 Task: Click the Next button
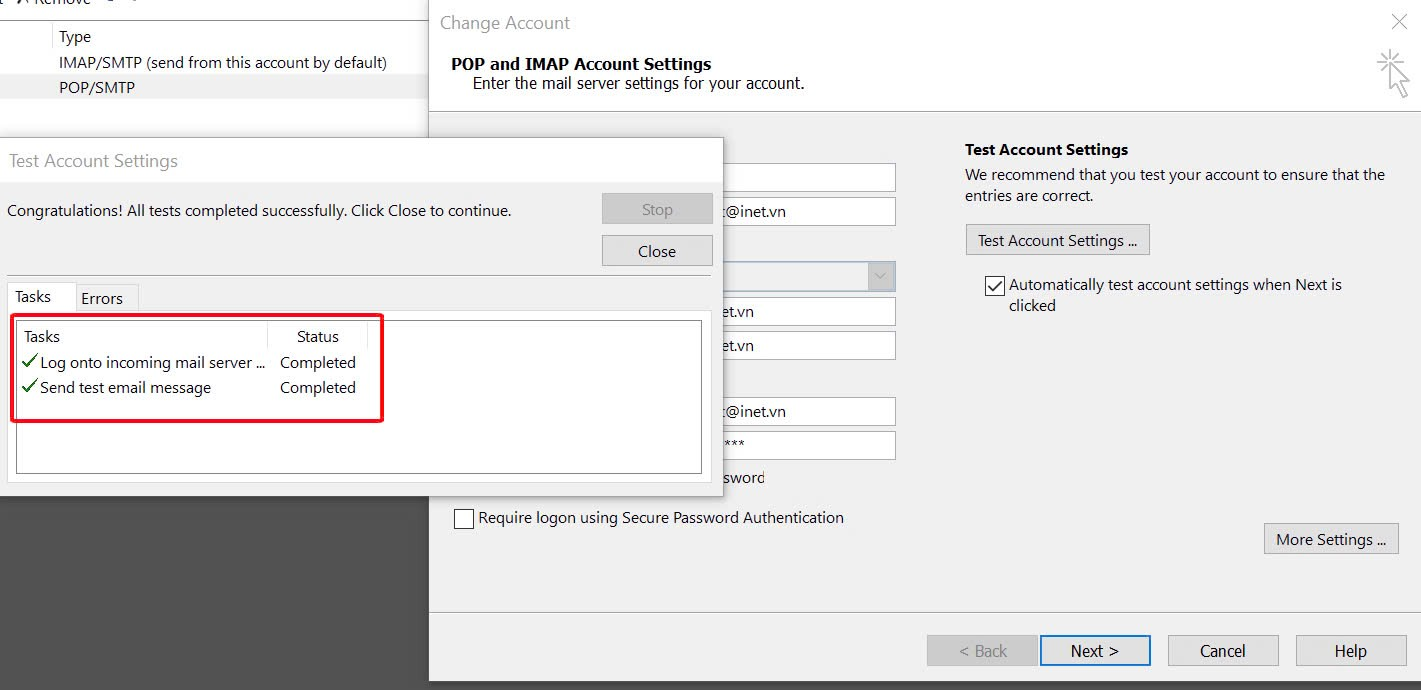[x=1095, y=651]
